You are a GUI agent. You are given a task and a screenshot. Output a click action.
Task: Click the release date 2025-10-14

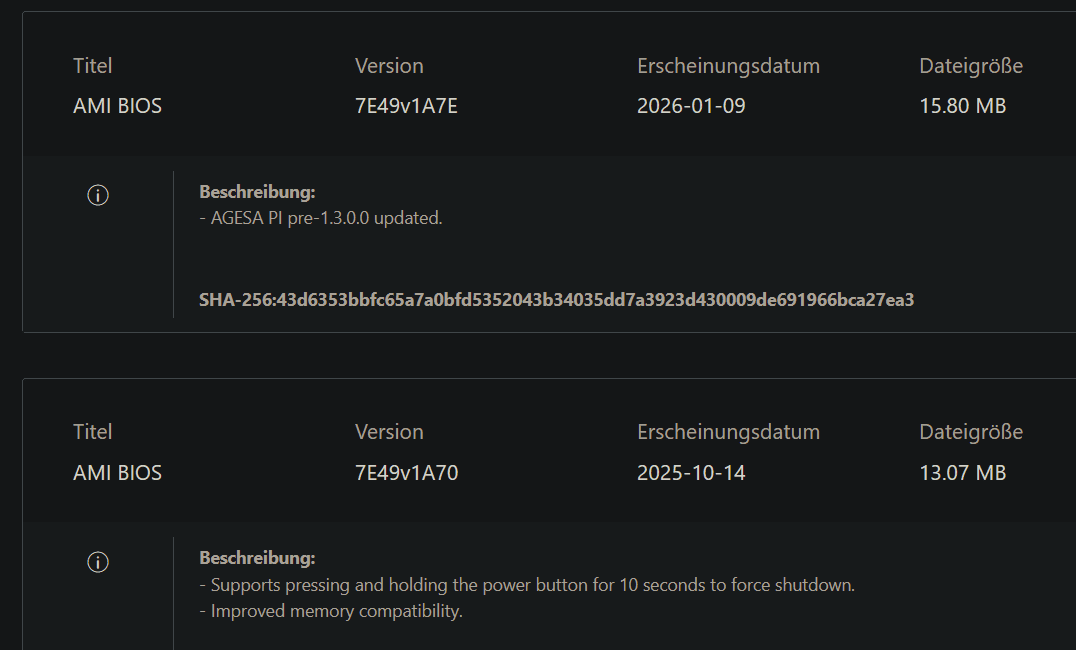click(691, 472)
